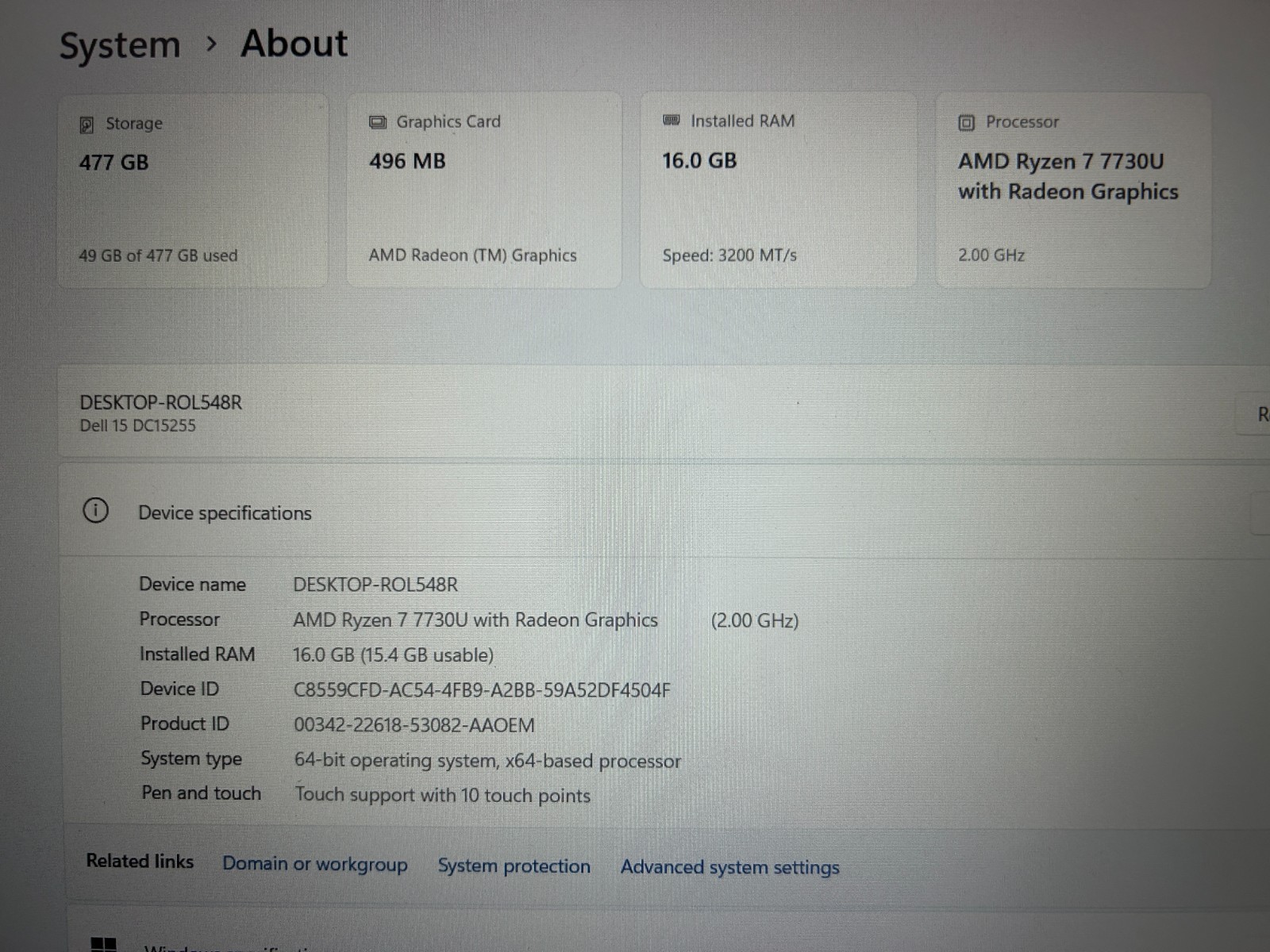Open the AMD Ryzen 7 Processor card
Screen dimensions: 1270x952
tap(1073, 190)
